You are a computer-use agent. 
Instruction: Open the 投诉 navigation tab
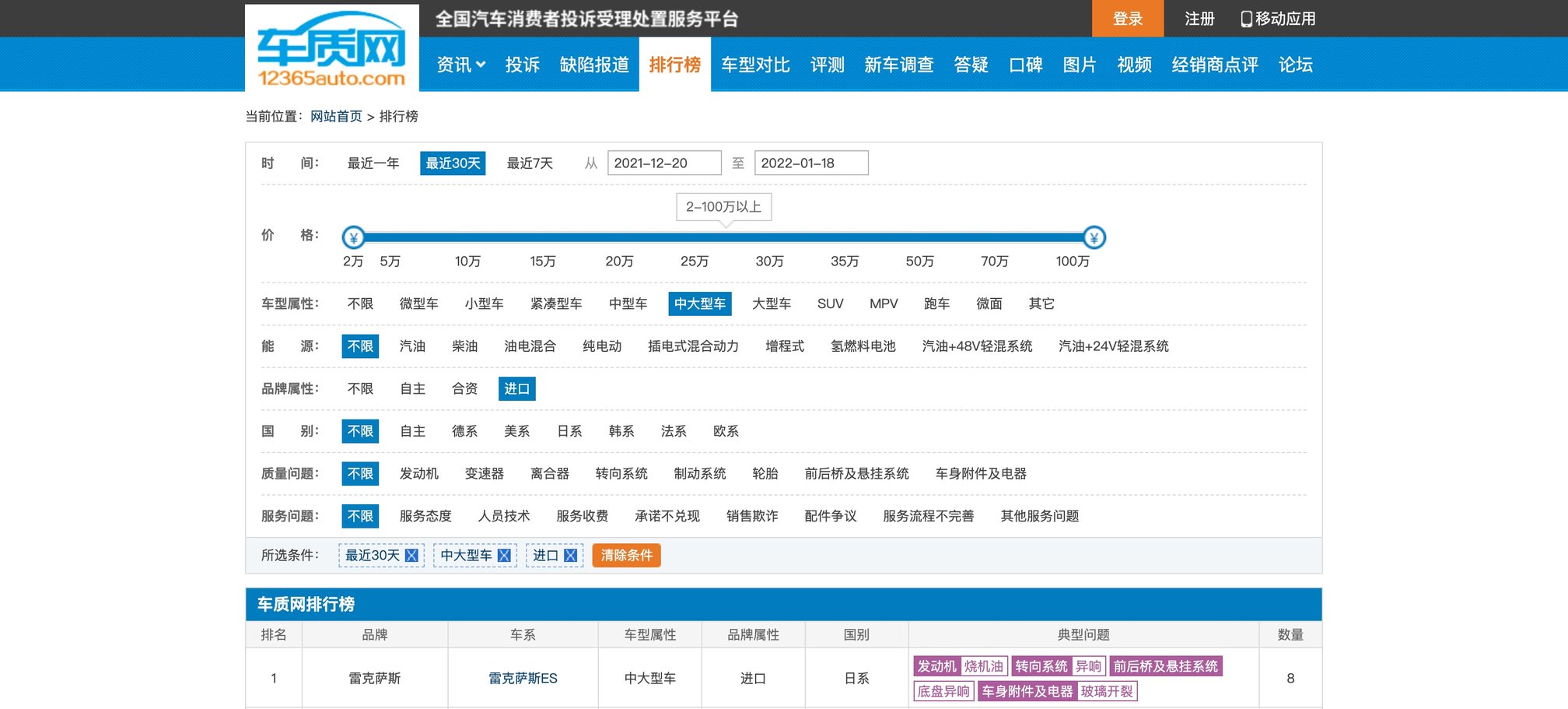click(x=522, y=65)
